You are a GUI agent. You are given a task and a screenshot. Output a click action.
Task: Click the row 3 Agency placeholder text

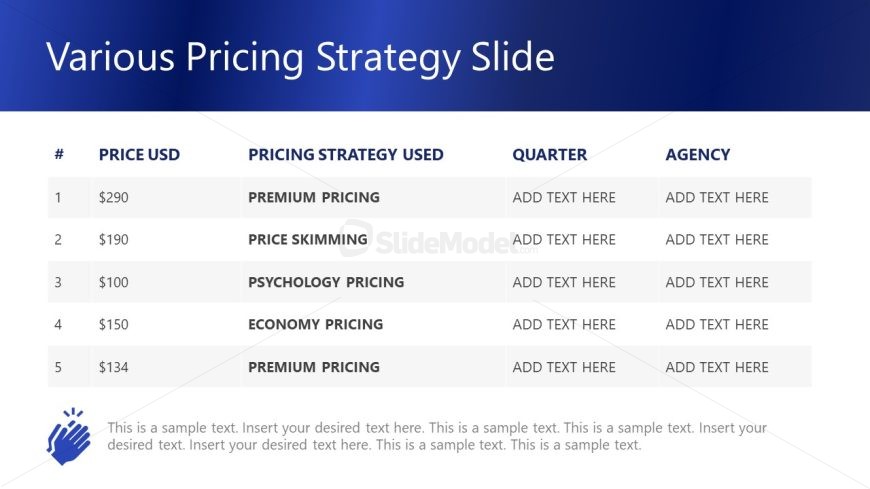tap(717, 282)
